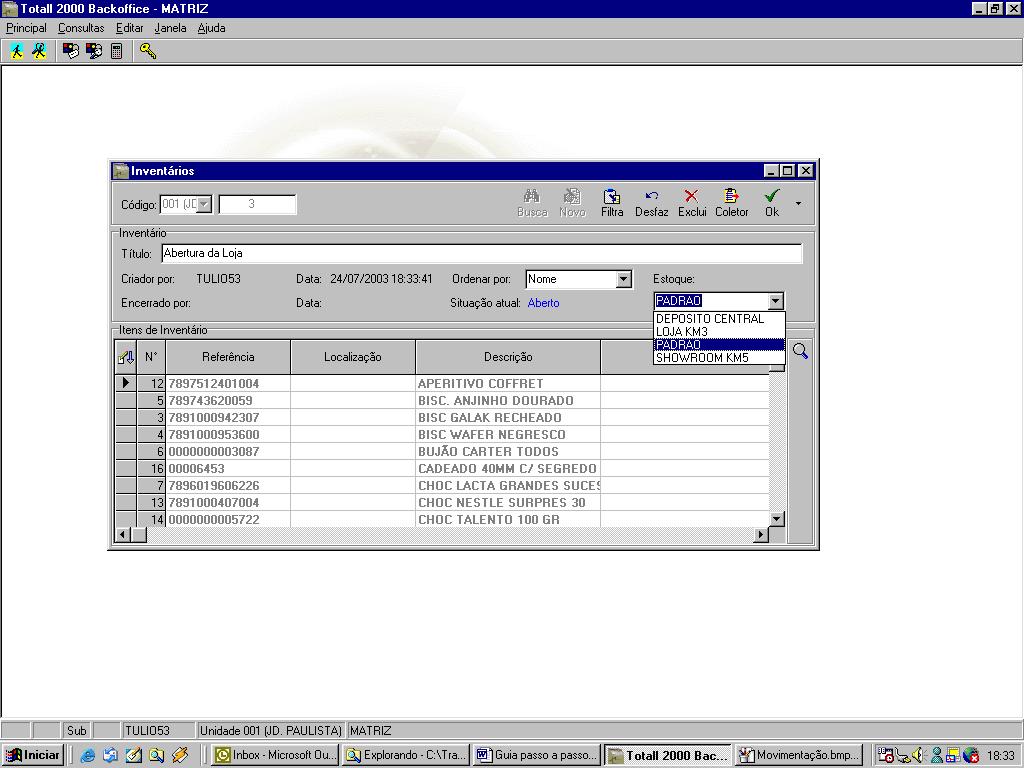
Task: Select DEPOSITO CENTRAL from Estoque list
Action: 710,319
